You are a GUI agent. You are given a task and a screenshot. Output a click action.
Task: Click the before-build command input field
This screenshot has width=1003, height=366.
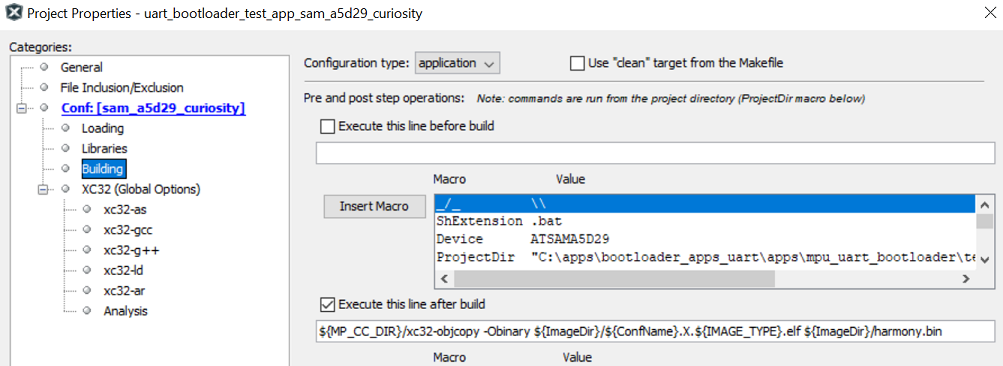coord(655,154)
